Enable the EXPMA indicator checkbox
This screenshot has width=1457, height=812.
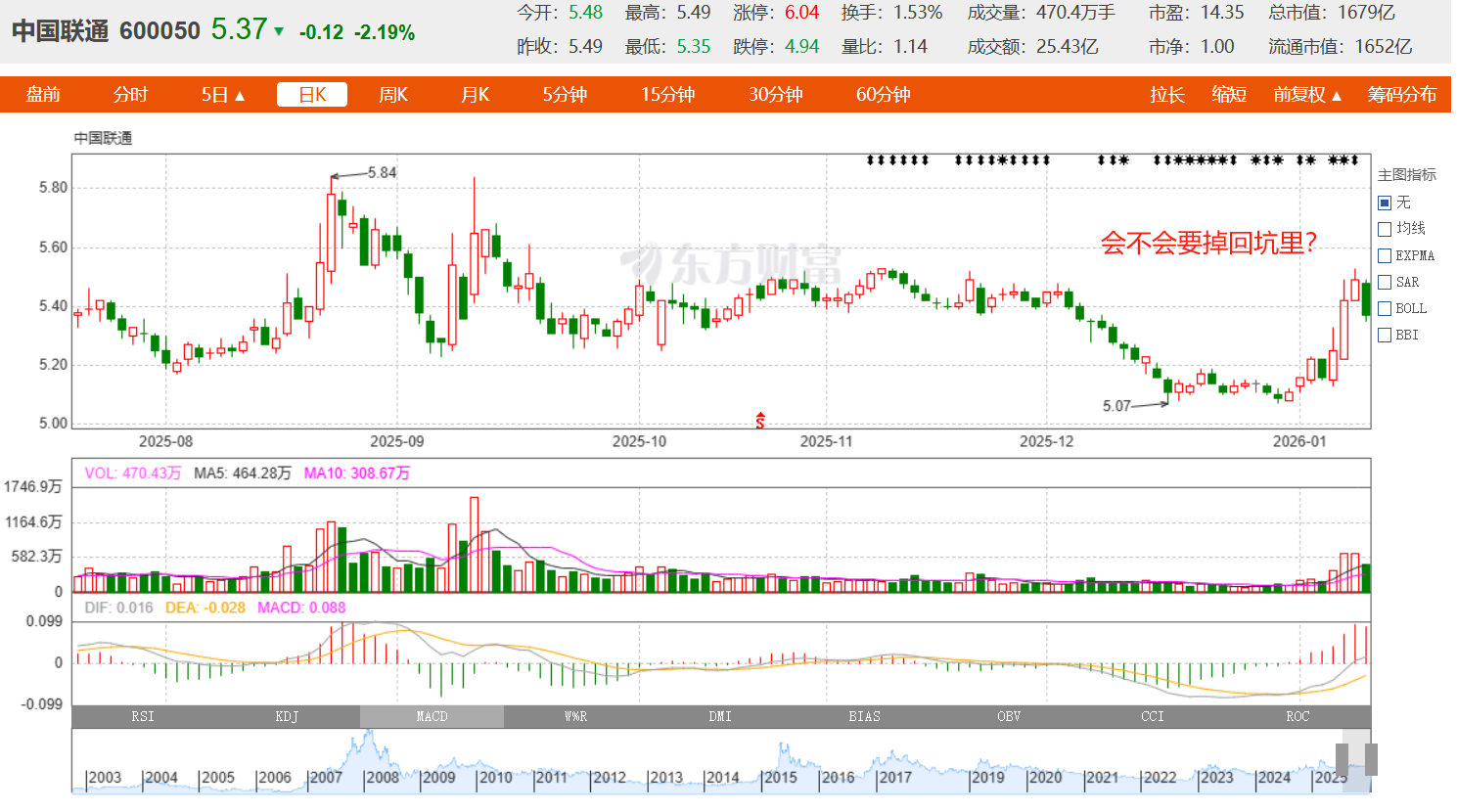[1385, 255]
